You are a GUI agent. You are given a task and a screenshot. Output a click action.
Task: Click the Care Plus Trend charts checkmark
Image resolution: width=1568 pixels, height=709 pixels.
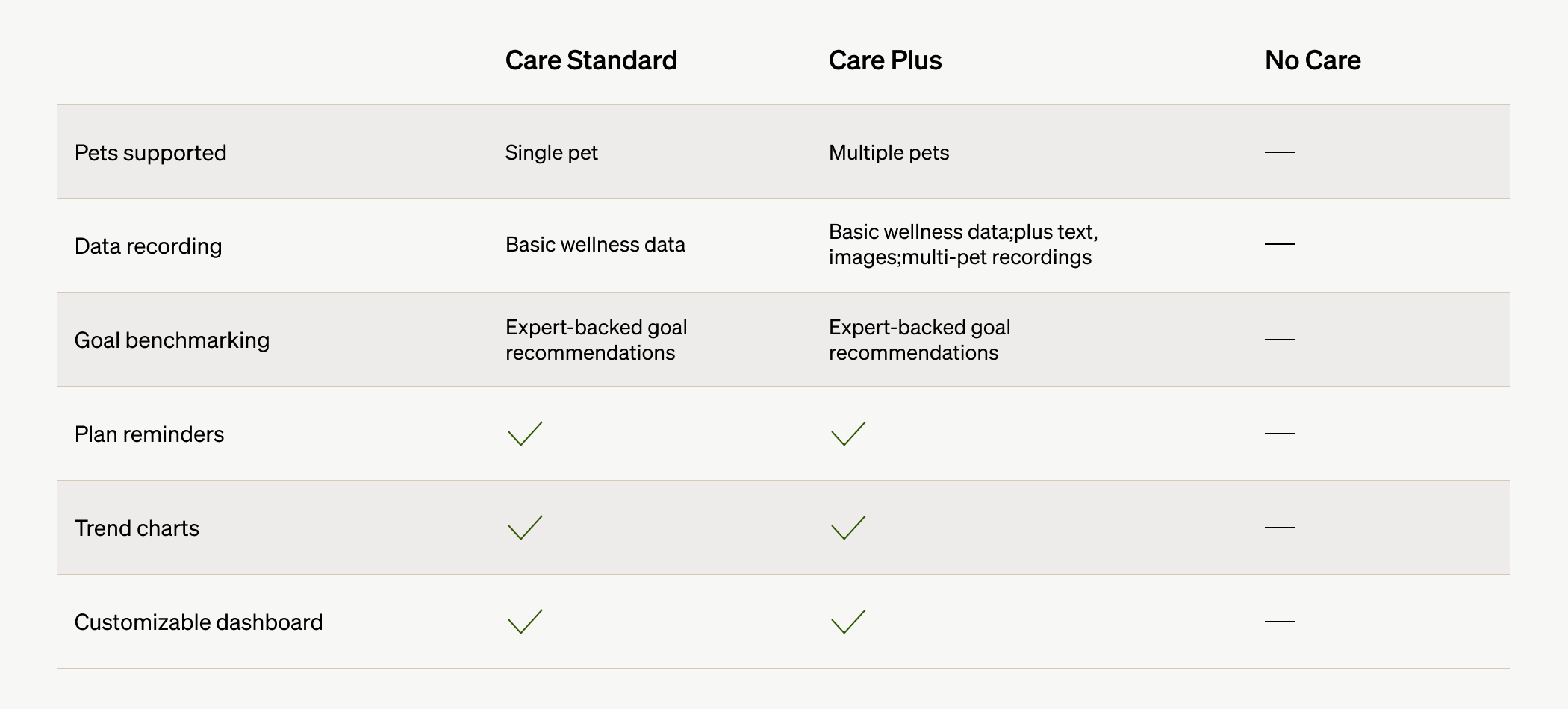click(x=848, y=528)
